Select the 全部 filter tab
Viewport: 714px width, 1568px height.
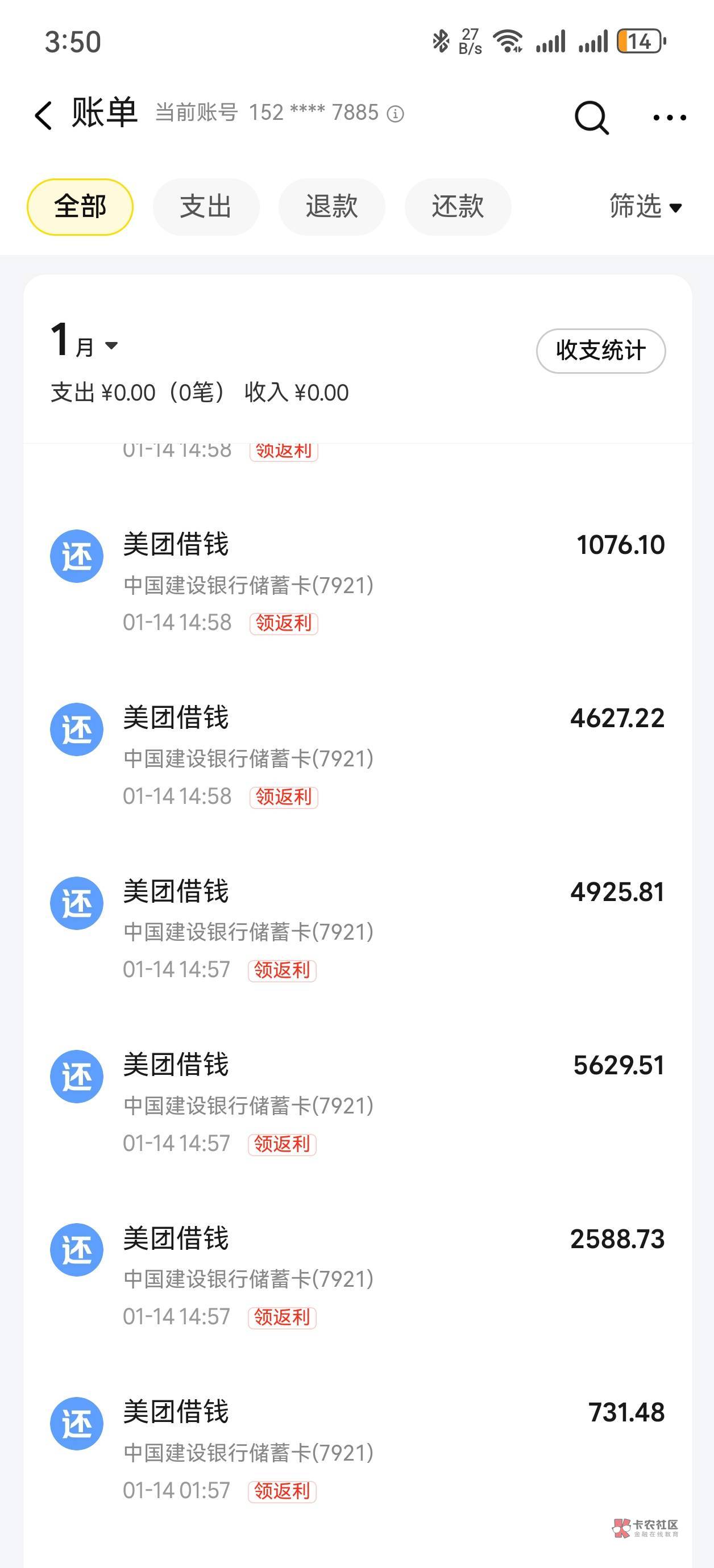80,207
